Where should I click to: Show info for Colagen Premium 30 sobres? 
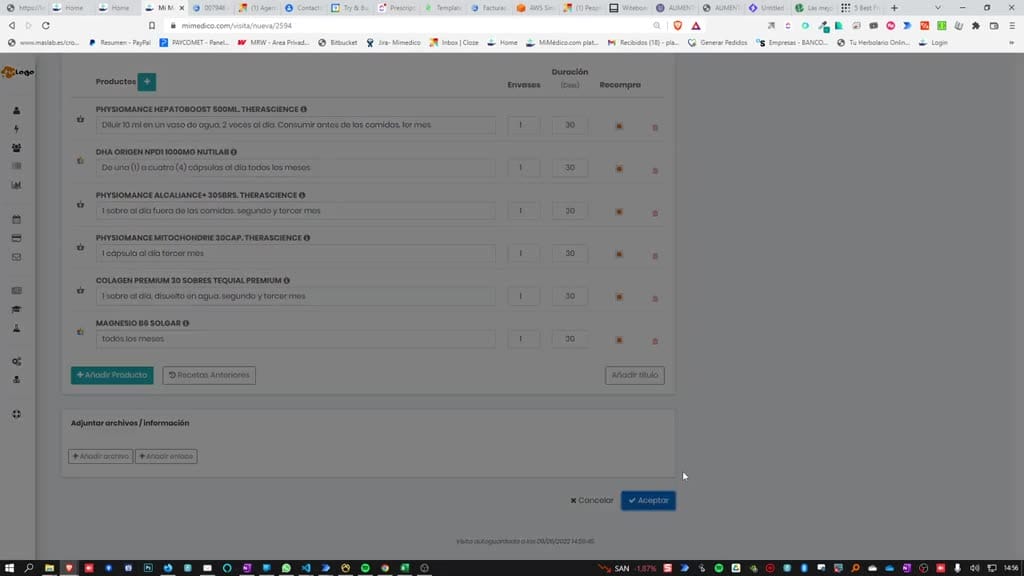[287, 280]
